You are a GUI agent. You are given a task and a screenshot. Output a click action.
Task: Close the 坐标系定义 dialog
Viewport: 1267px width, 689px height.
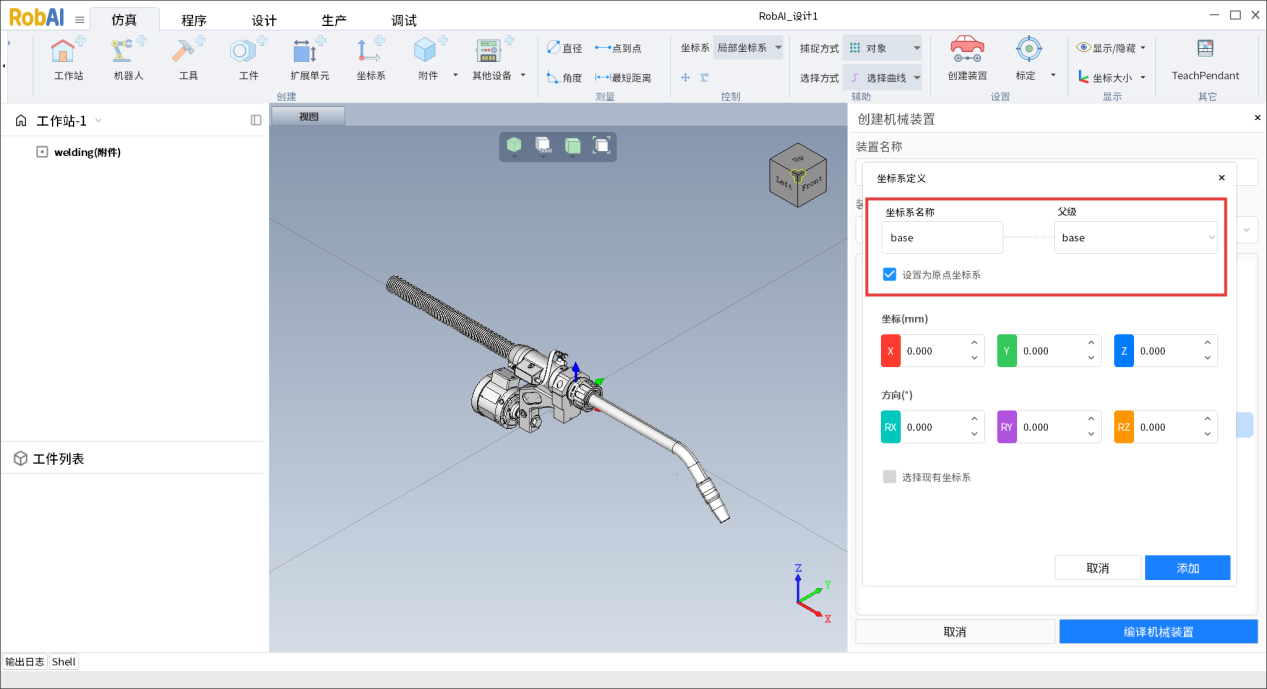click(x=1221, y=178)
